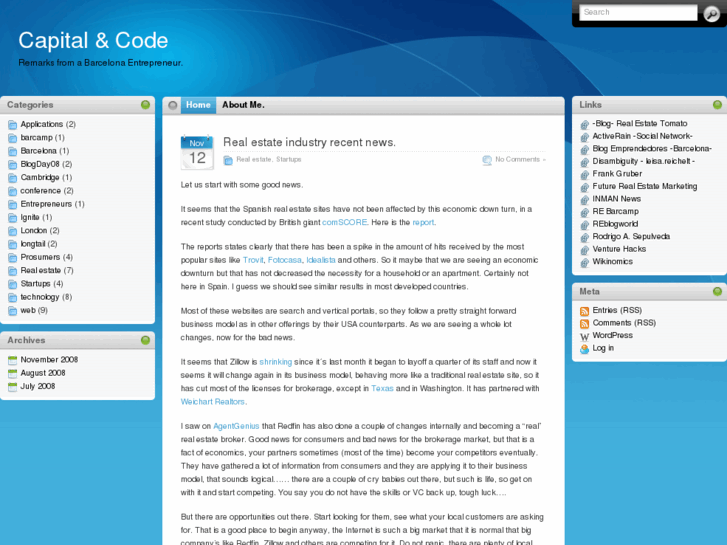Click the Capital & Code site title

pyautogui.click(x=93, y=40)
